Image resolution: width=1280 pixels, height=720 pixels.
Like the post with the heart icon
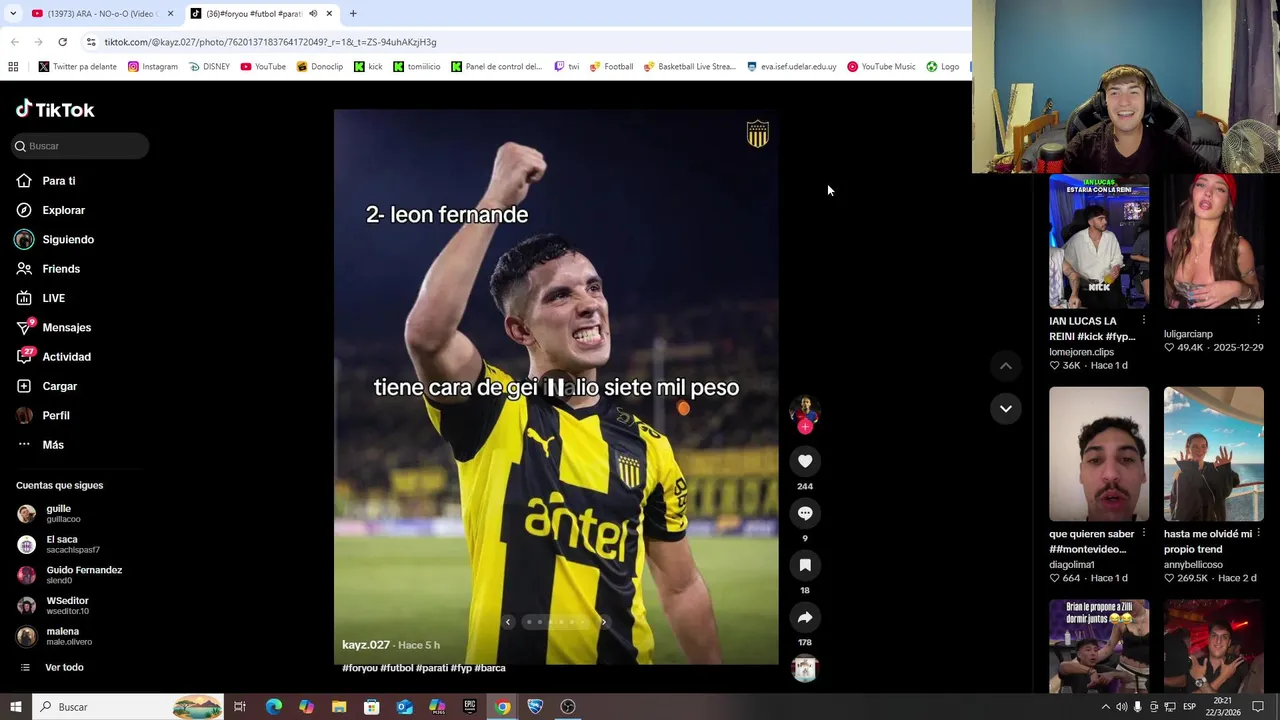(x=805, y=461)
